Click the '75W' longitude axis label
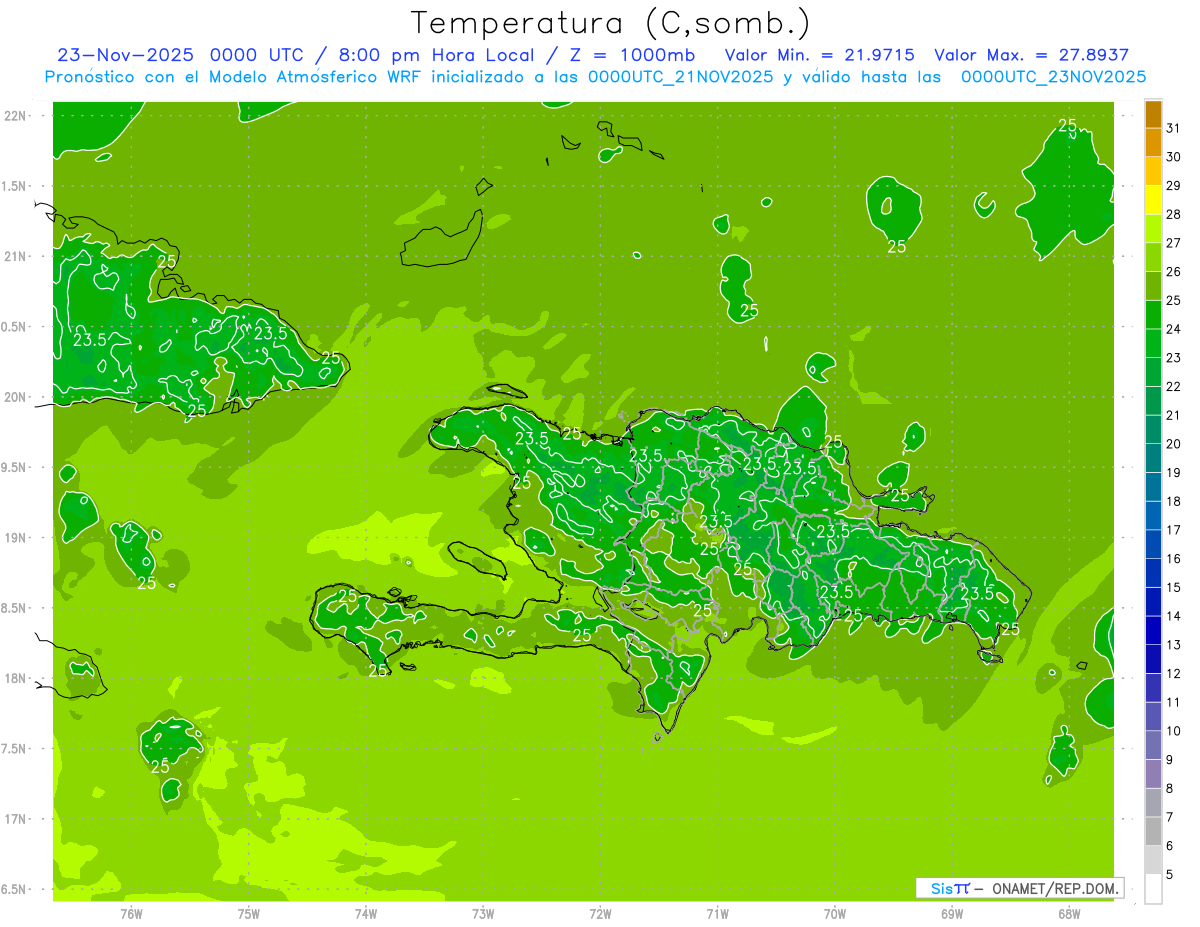Image resolution: width=1200 pixels, height=927 pixels. coord(249,914)
